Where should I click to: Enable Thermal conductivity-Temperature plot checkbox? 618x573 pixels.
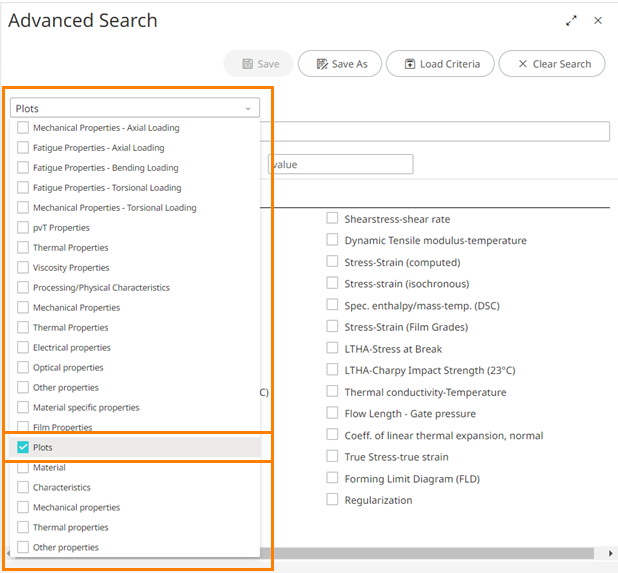click(x=332, y=392)
